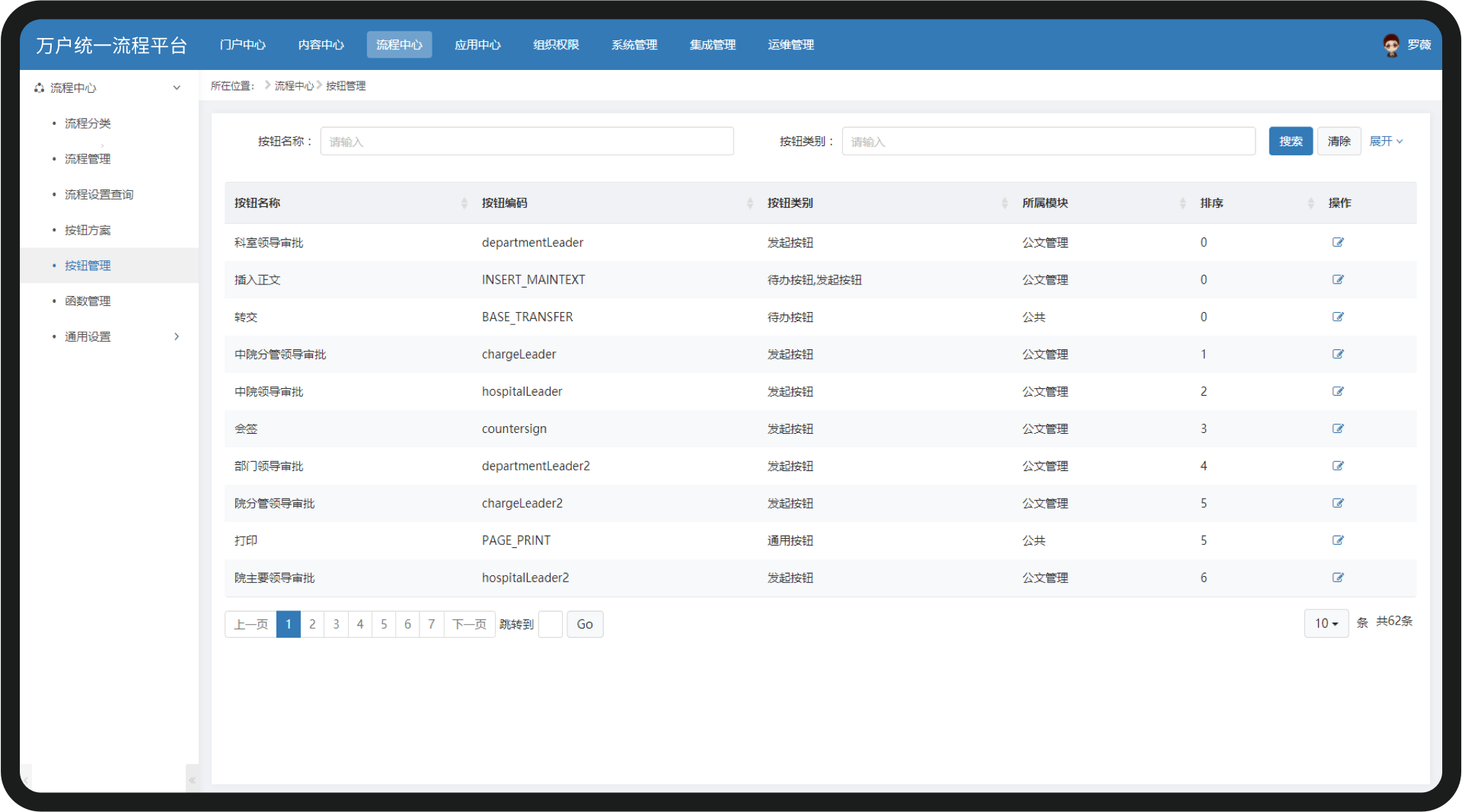
Task: Edit the BASE_TRANSFER row
Action: pyautogui.click(x=1338, y=317)
